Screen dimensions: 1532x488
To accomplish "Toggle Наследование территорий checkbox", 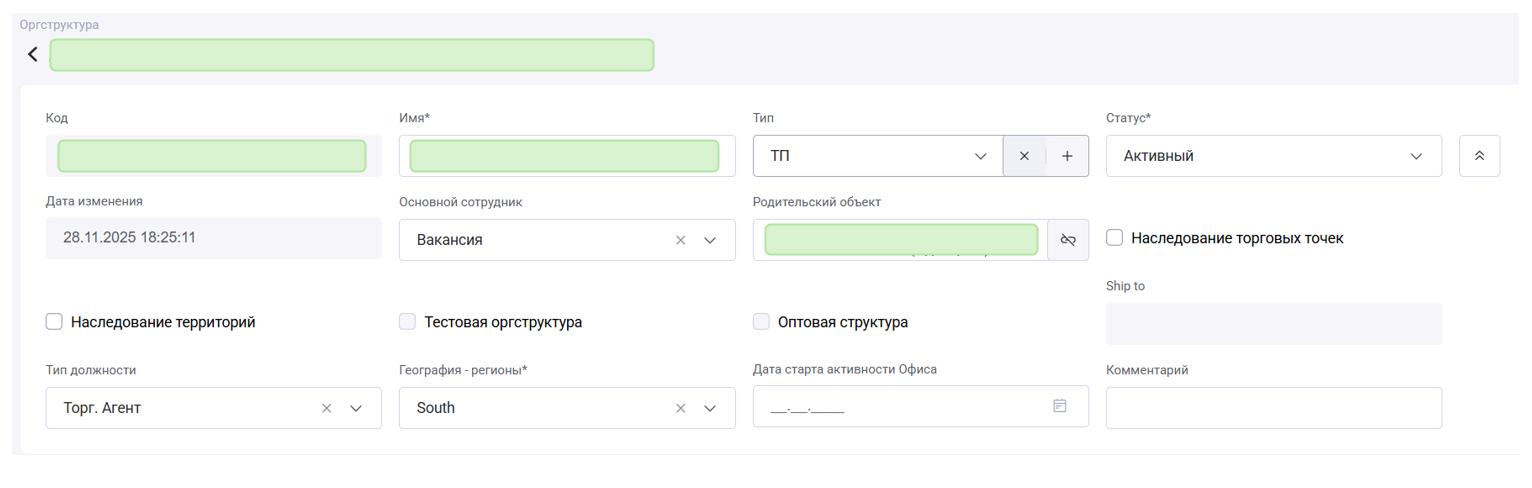I will [54, 322].
